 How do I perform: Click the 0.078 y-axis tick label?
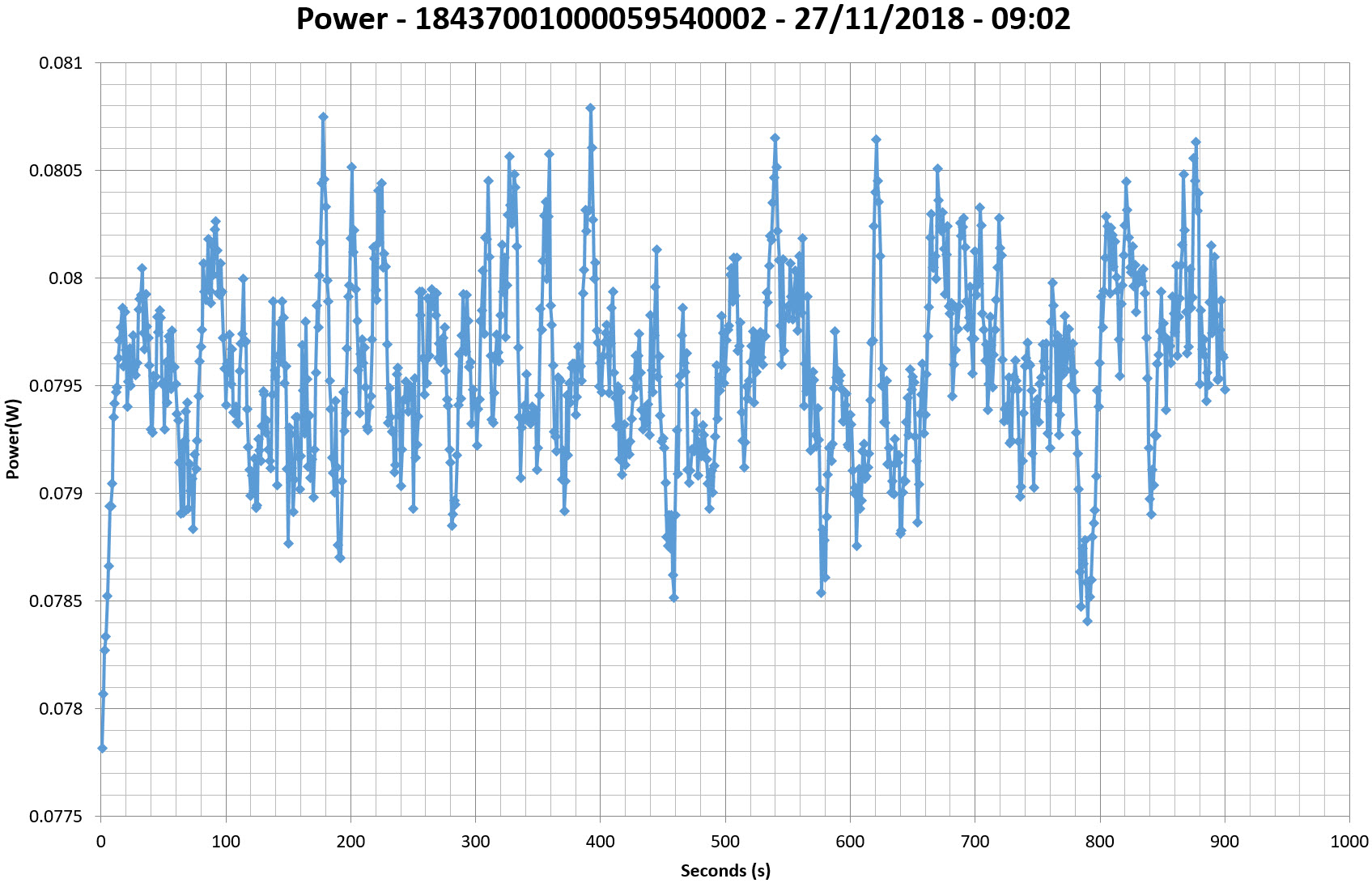[x=61, y=709]
